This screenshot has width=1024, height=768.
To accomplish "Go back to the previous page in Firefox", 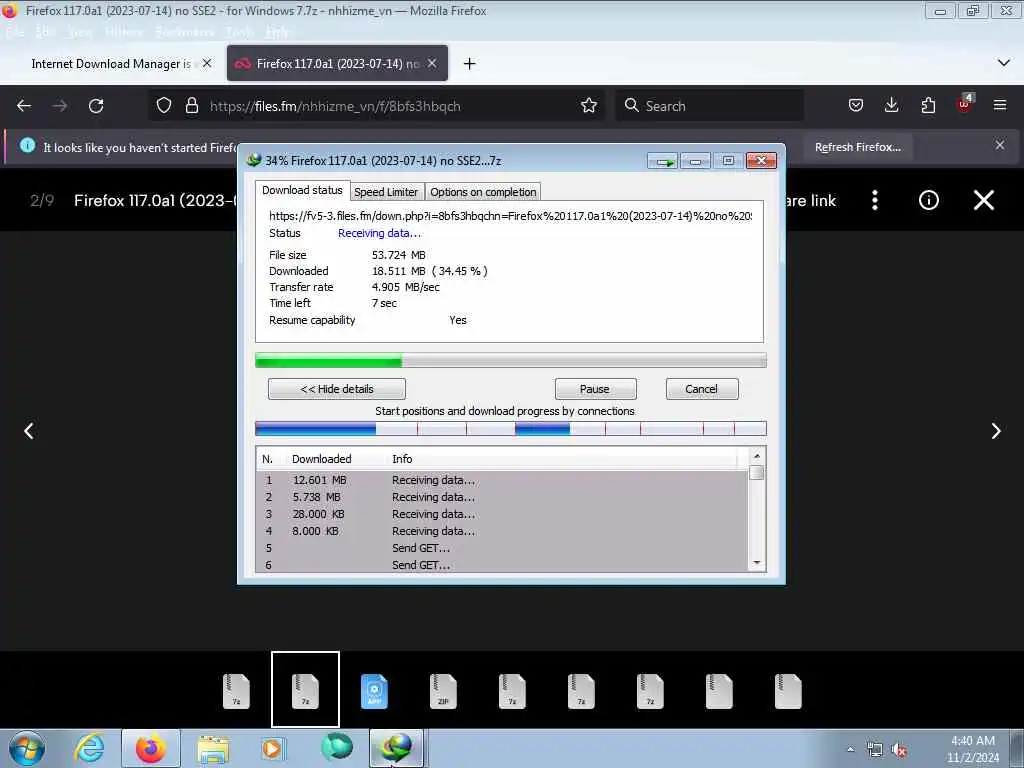I will [x=24, y=106].
